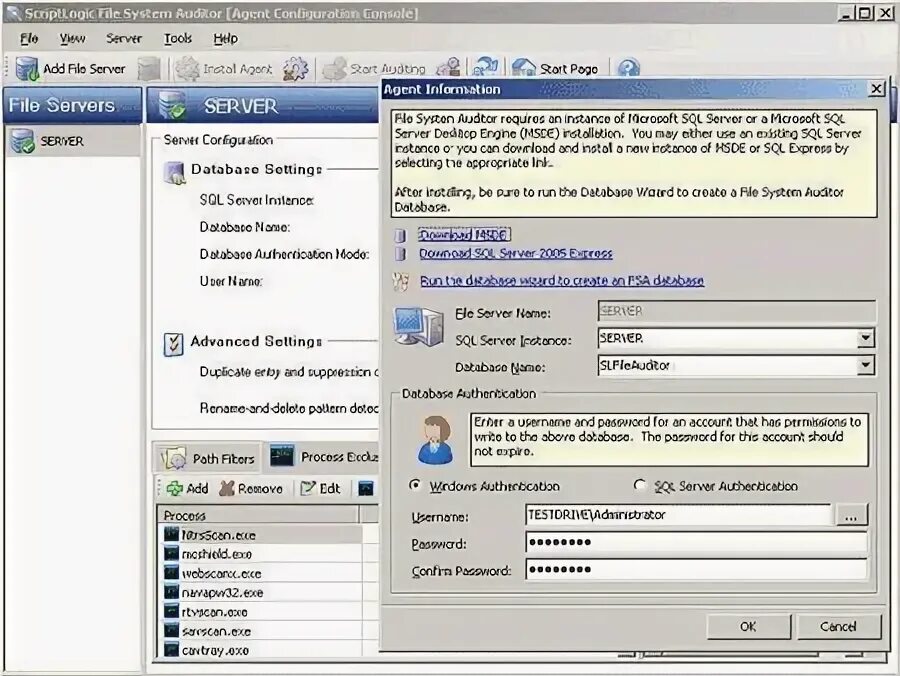900x676 pixels.
Task: Click the Download MSDE link
Action: point(464,235)
